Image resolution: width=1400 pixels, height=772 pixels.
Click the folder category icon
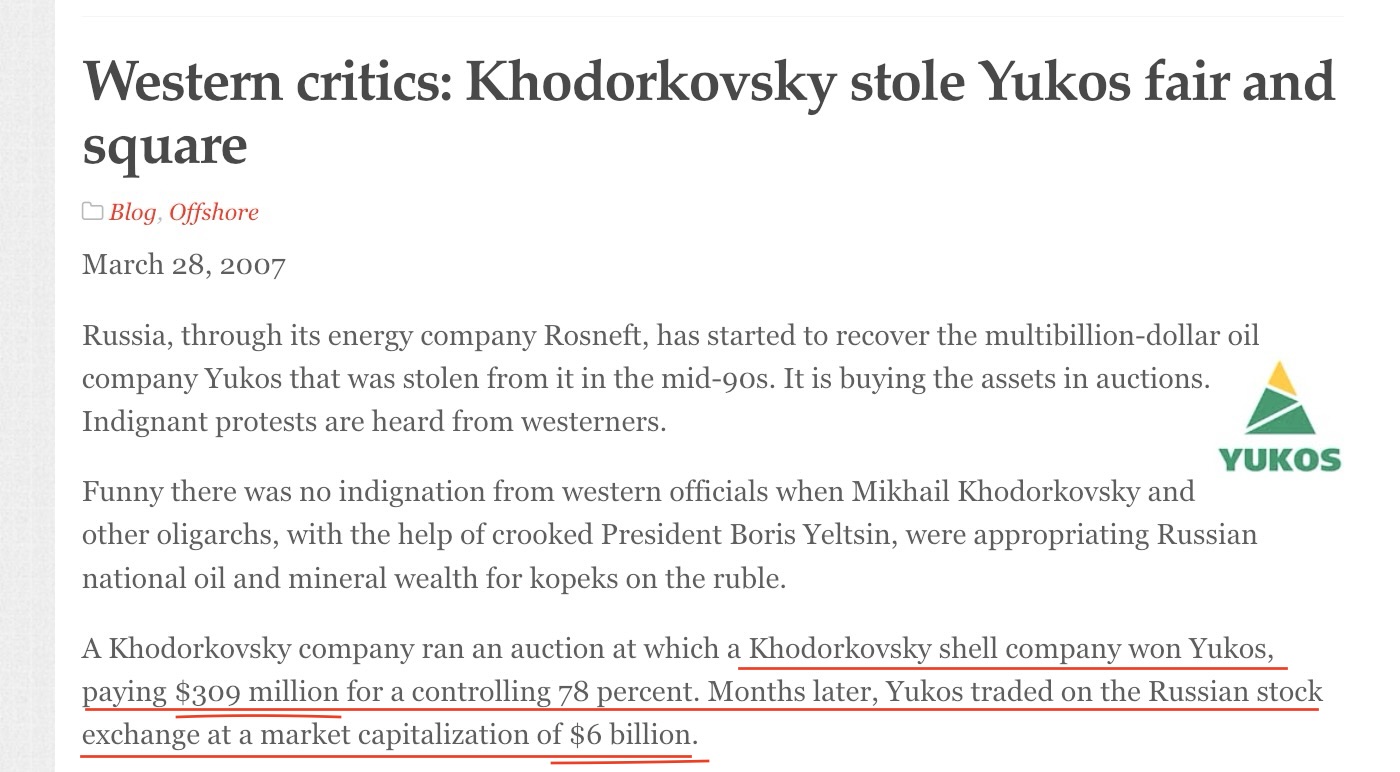click(x=93, y=212)
